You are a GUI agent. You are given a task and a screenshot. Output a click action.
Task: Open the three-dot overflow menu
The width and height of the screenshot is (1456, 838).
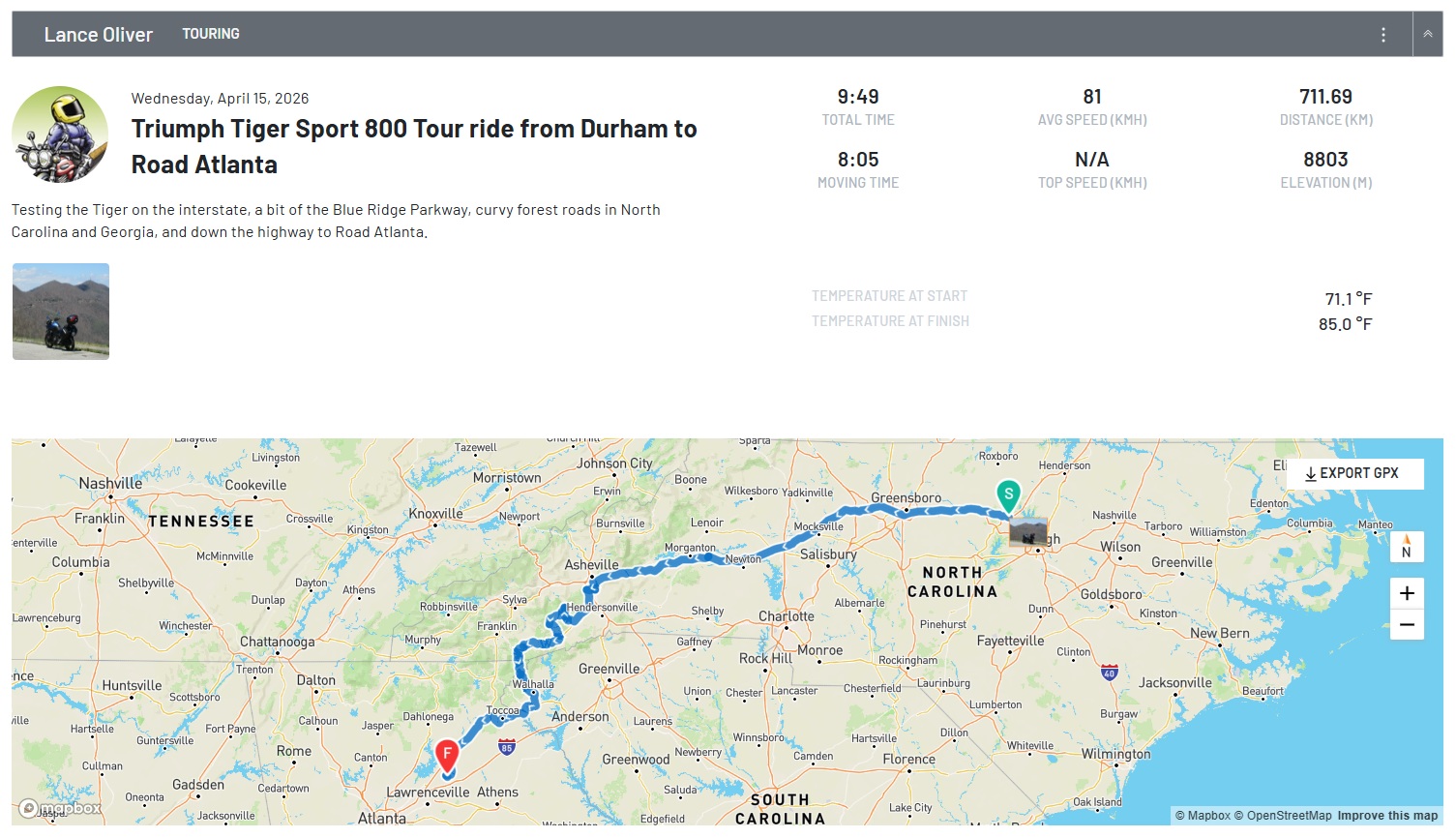click(x=1382, y=33)
